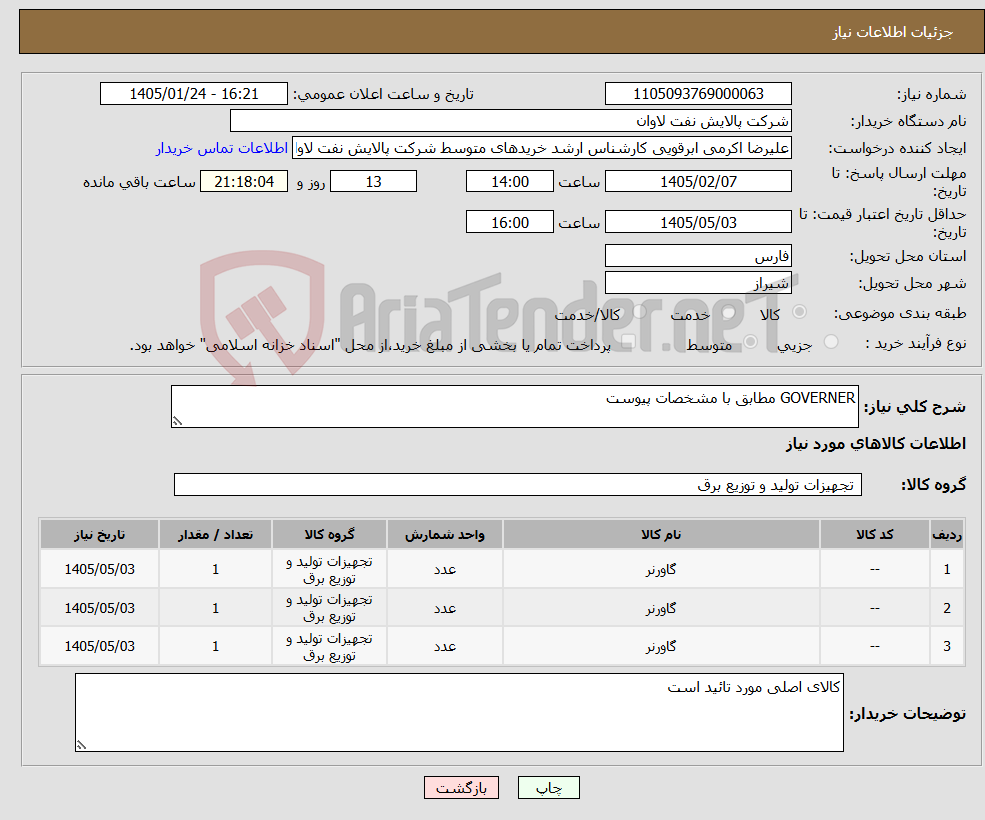Screen dimensions: 985x820
Task: Click the چاپ (print) button
Action: pos(548,787)
